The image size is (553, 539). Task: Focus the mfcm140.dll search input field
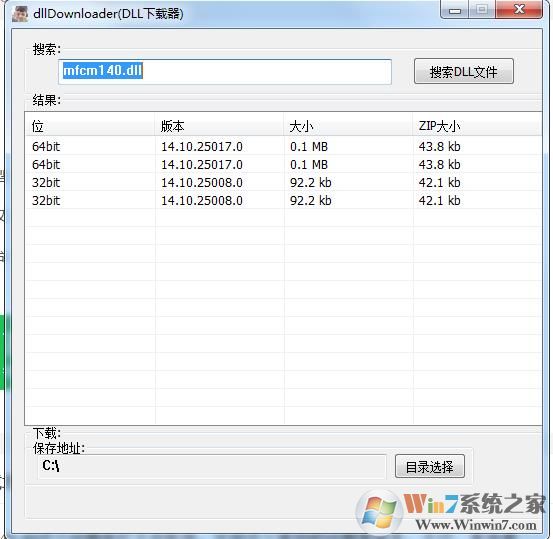pos(225,72)
